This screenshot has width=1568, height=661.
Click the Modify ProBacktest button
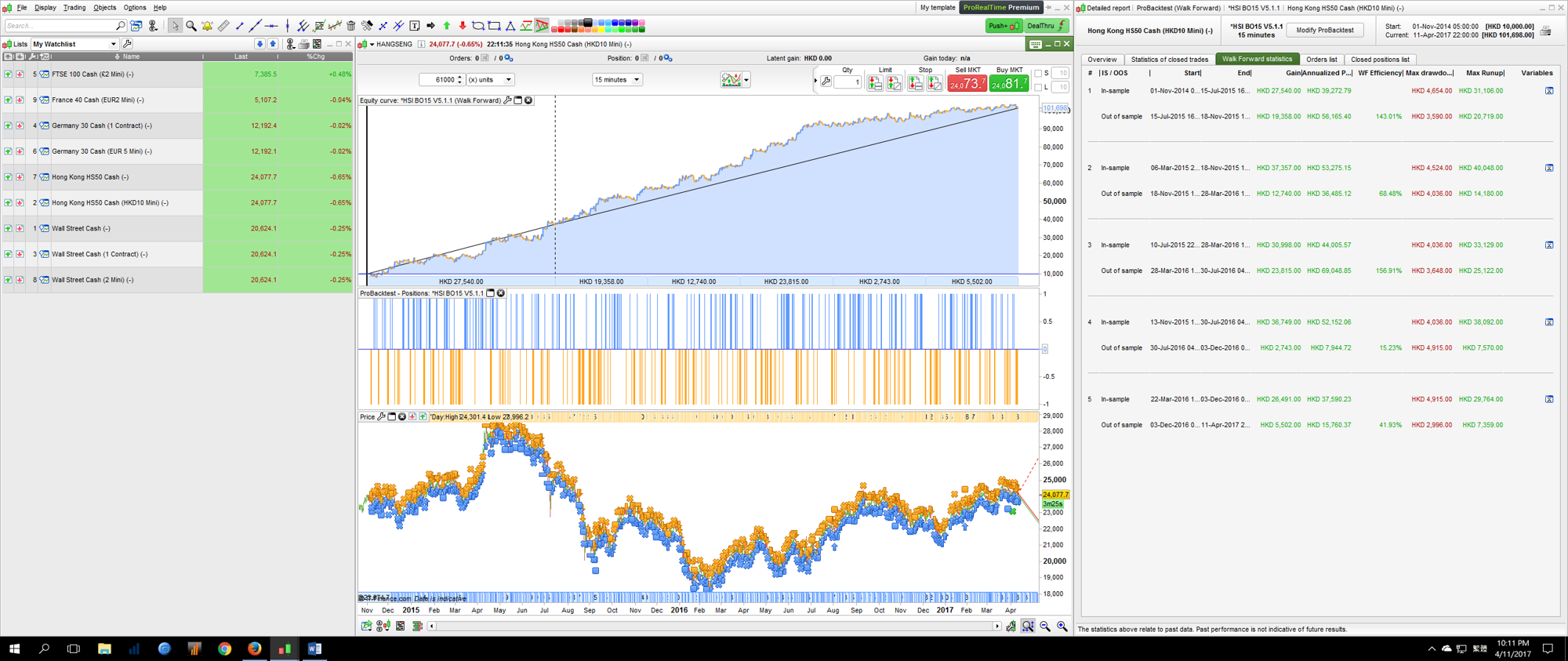[1325, 31]
